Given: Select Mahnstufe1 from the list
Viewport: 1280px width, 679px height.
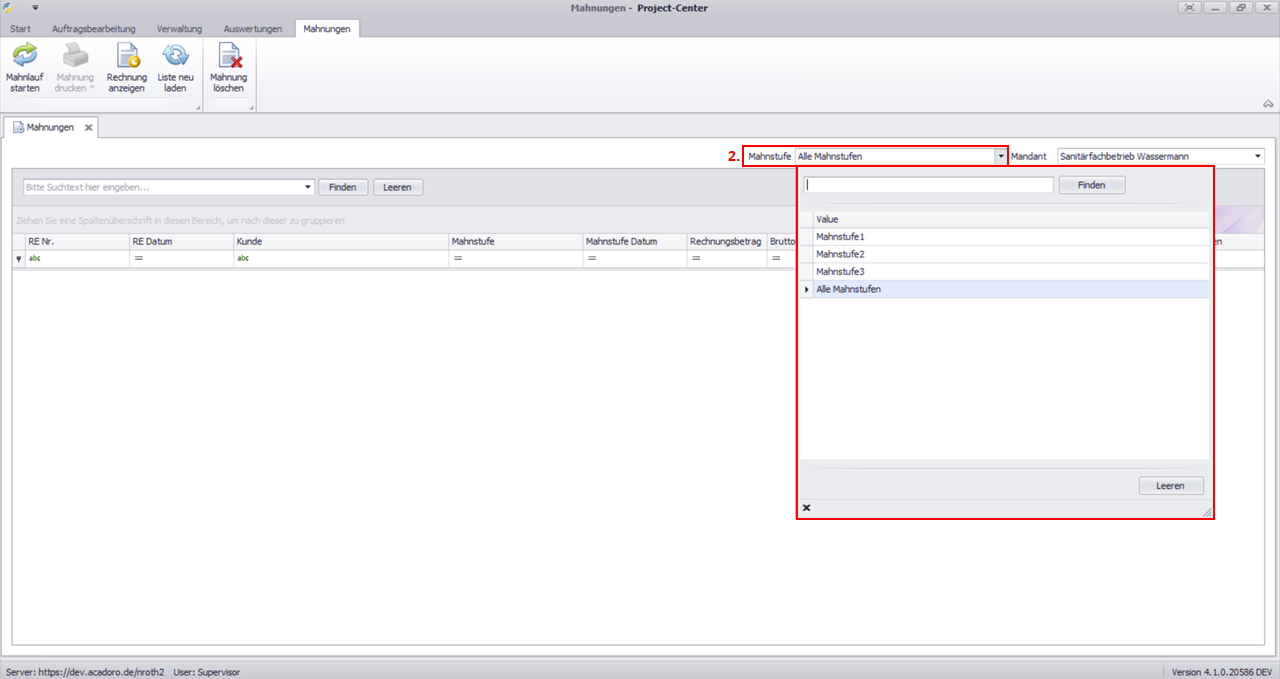Looking at the screenshot, I should click(x=840, y=237).
